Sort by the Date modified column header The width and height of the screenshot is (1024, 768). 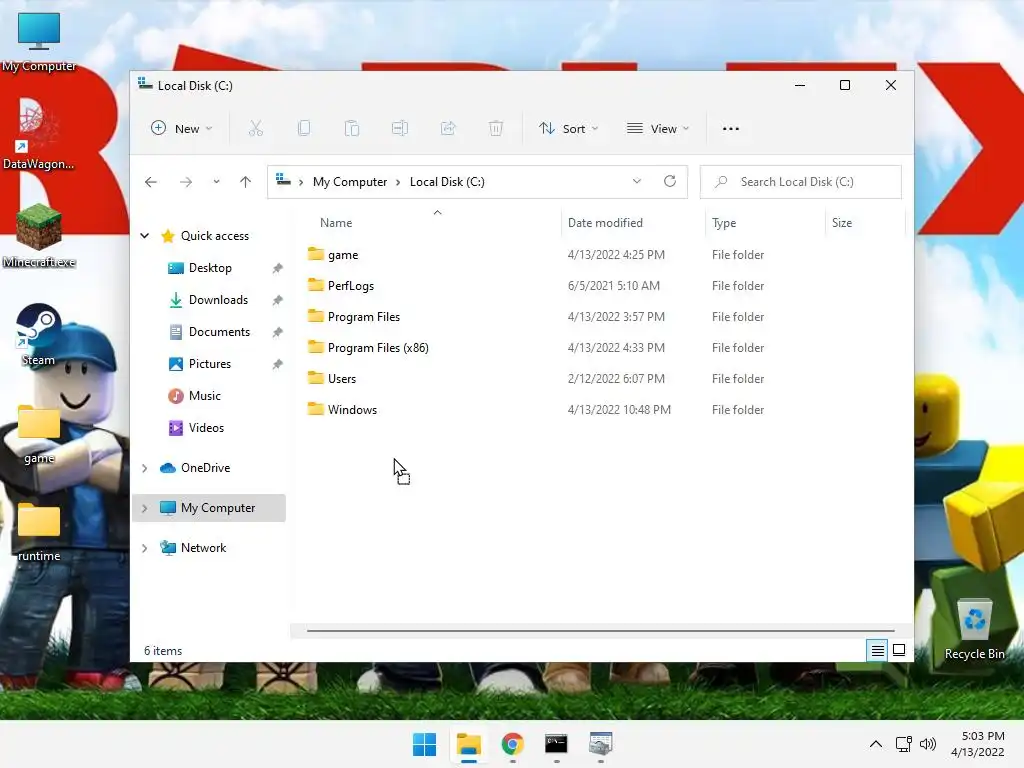click(605, 223)
